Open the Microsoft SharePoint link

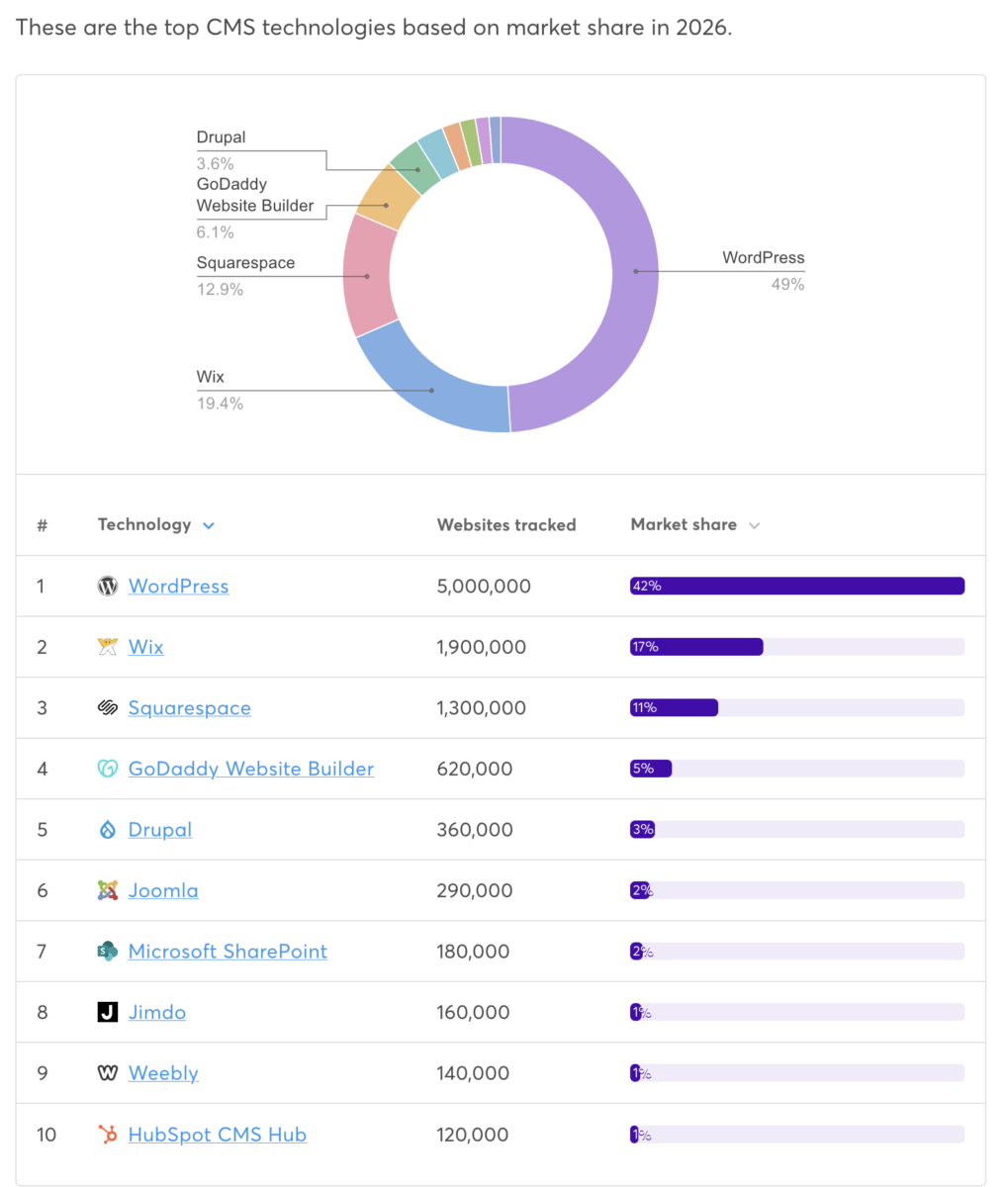(x=228, y=952)
